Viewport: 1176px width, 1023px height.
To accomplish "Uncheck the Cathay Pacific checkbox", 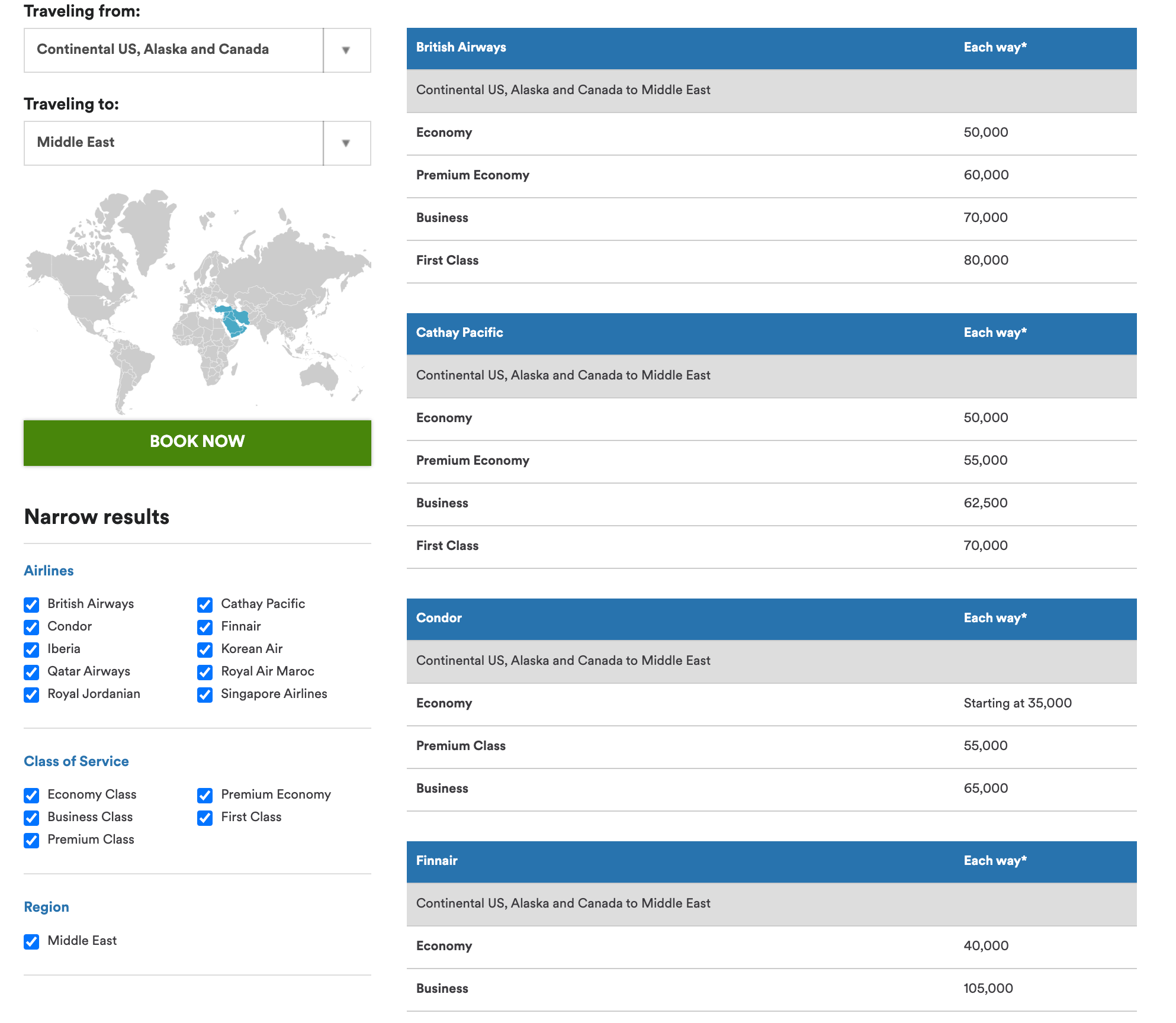I will [x=205, y=604].
